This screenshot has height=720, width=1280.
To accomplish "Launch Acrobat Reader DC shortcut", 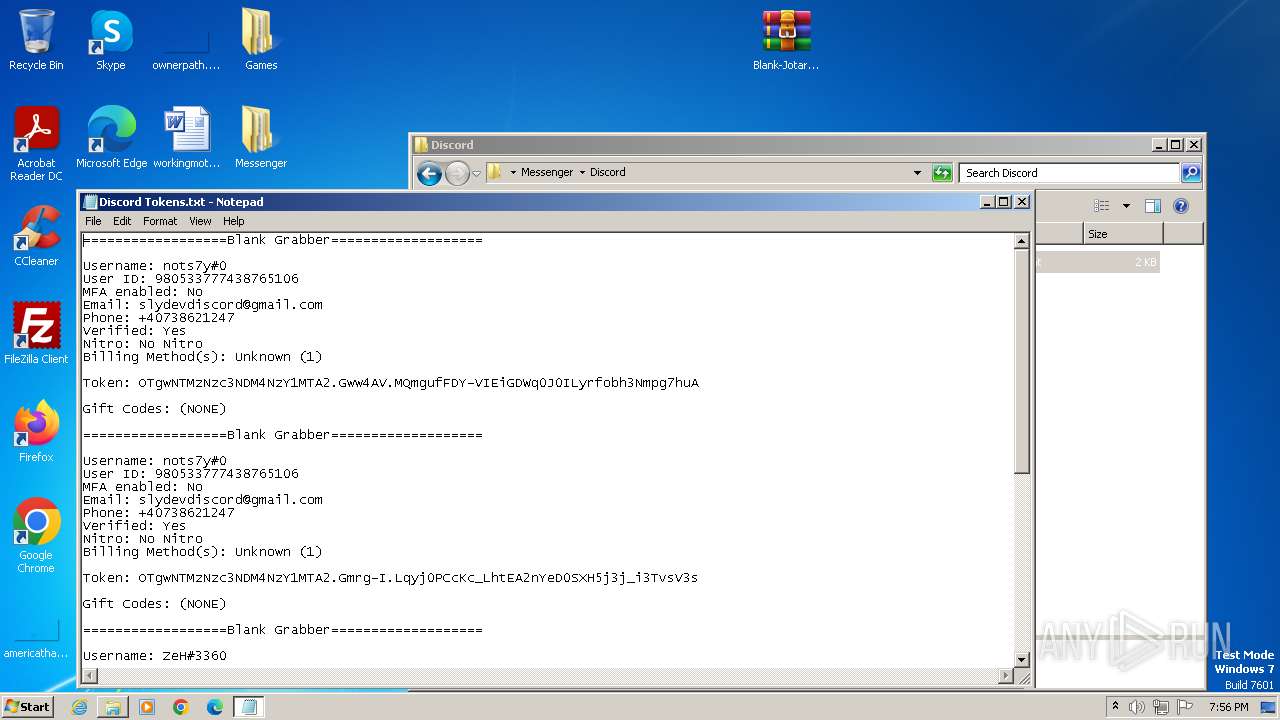I will point(36,144).
